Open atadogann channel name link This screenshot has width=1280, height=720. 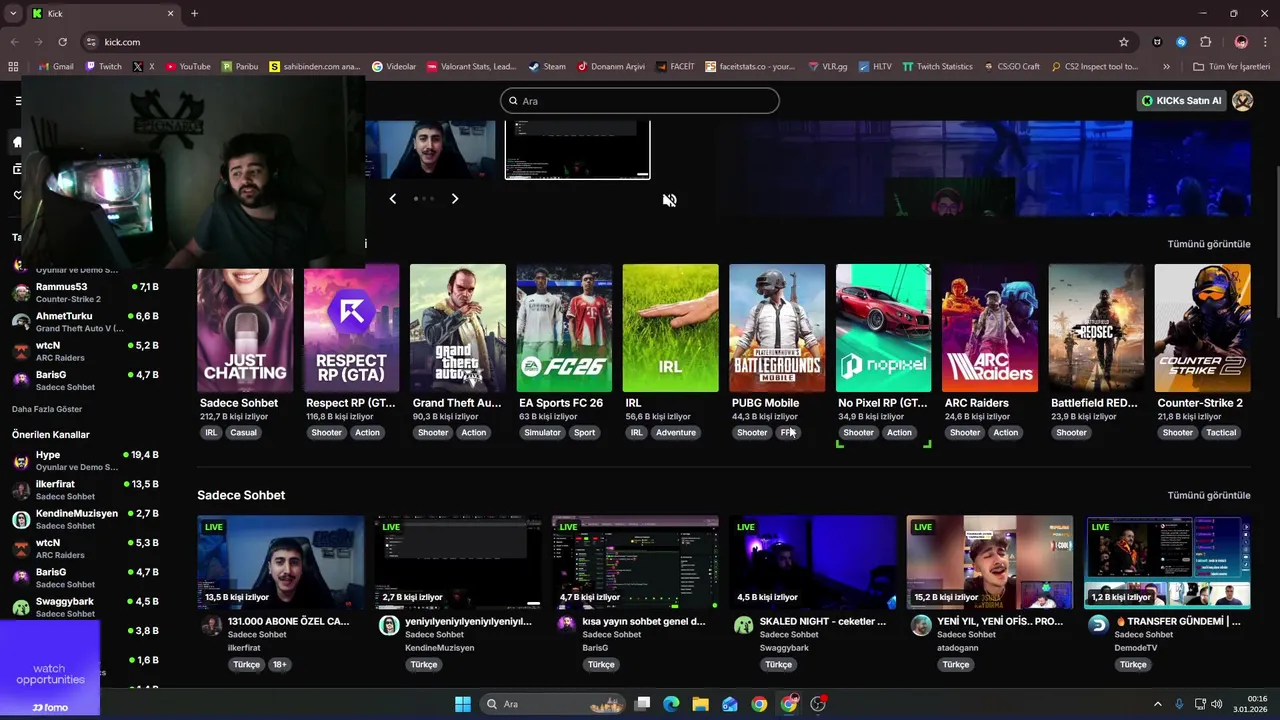959,648
